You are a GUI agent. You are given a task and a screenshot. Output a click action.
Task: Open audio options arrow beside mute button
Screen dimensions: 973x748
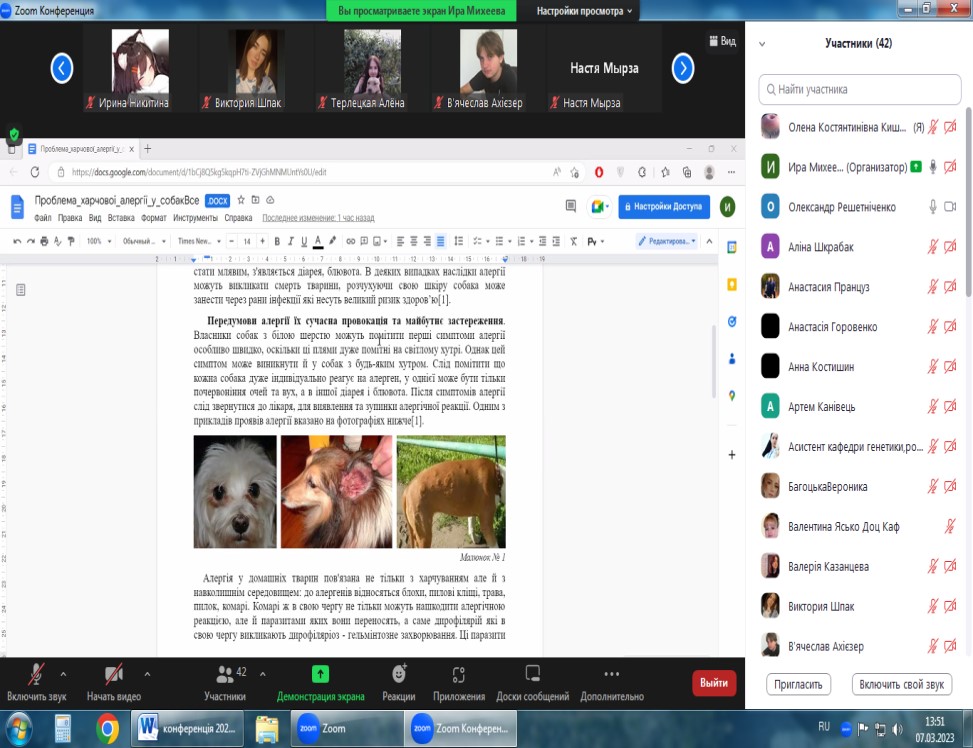[x=64, y=673]
